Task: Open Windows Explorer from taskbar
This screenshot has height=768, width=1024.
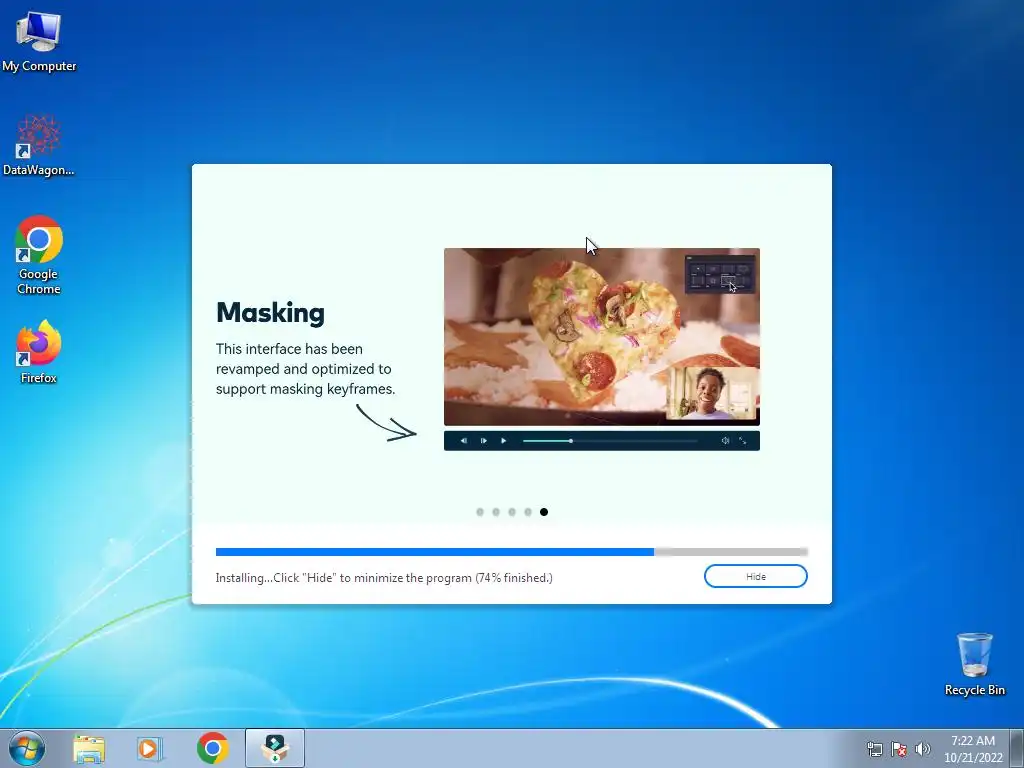Action: [89, 748]
